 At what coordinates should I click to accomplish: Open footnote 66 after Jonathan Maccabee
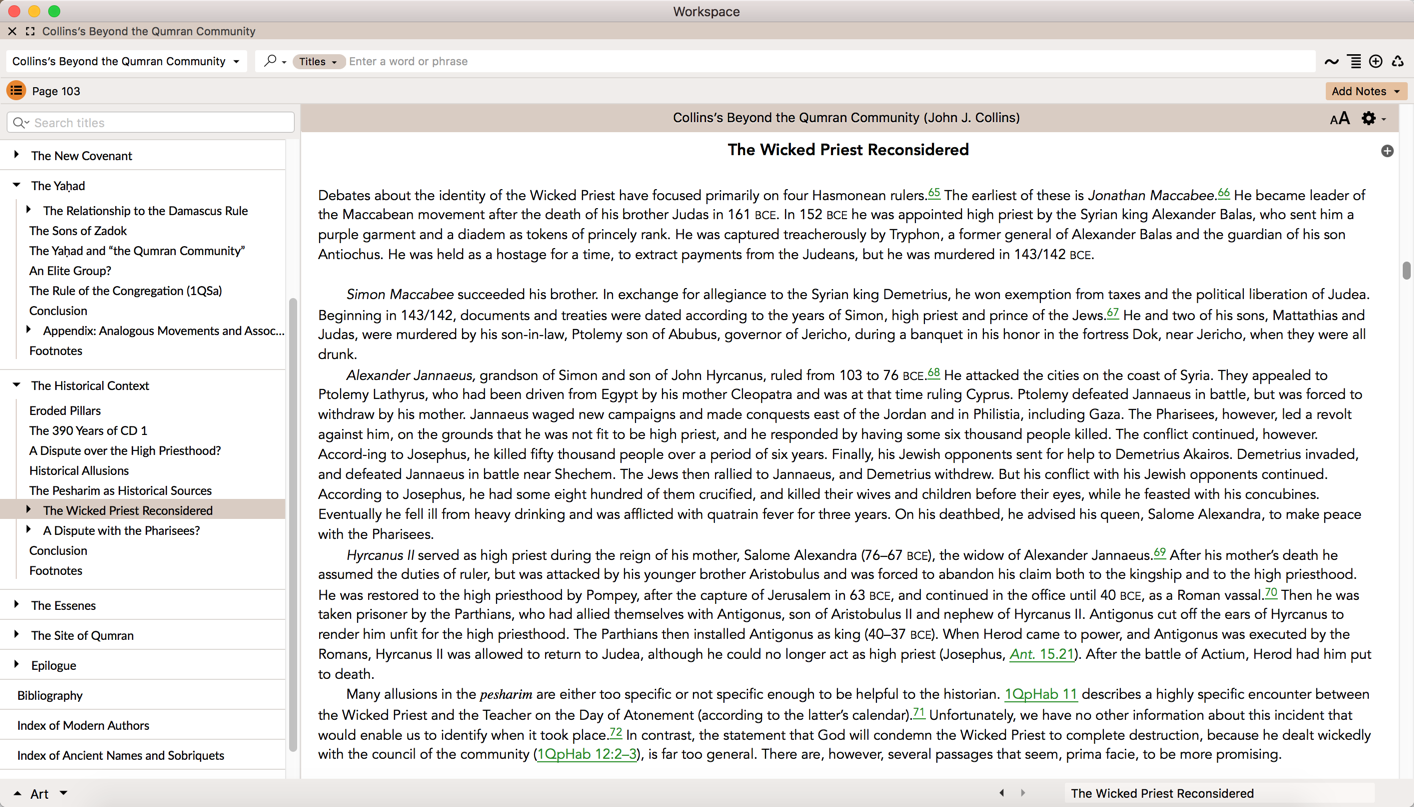point(1224,193)
